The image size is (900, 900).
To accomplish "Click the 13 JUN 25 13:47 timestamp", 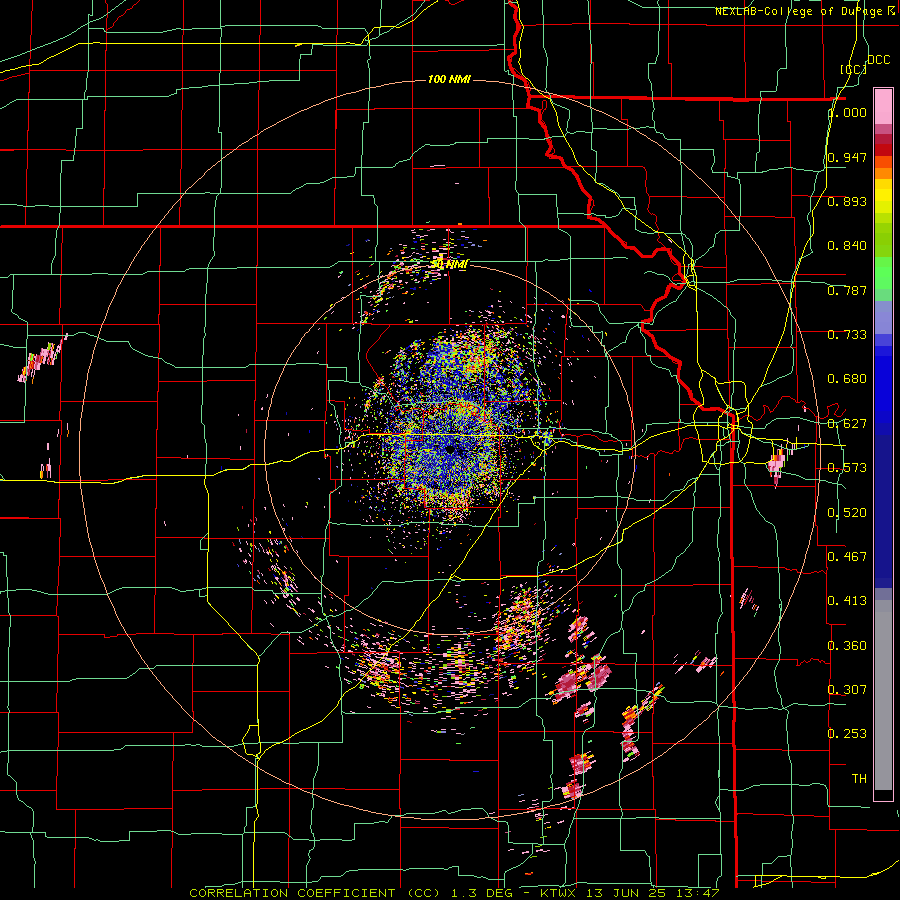I will (653, 893).
